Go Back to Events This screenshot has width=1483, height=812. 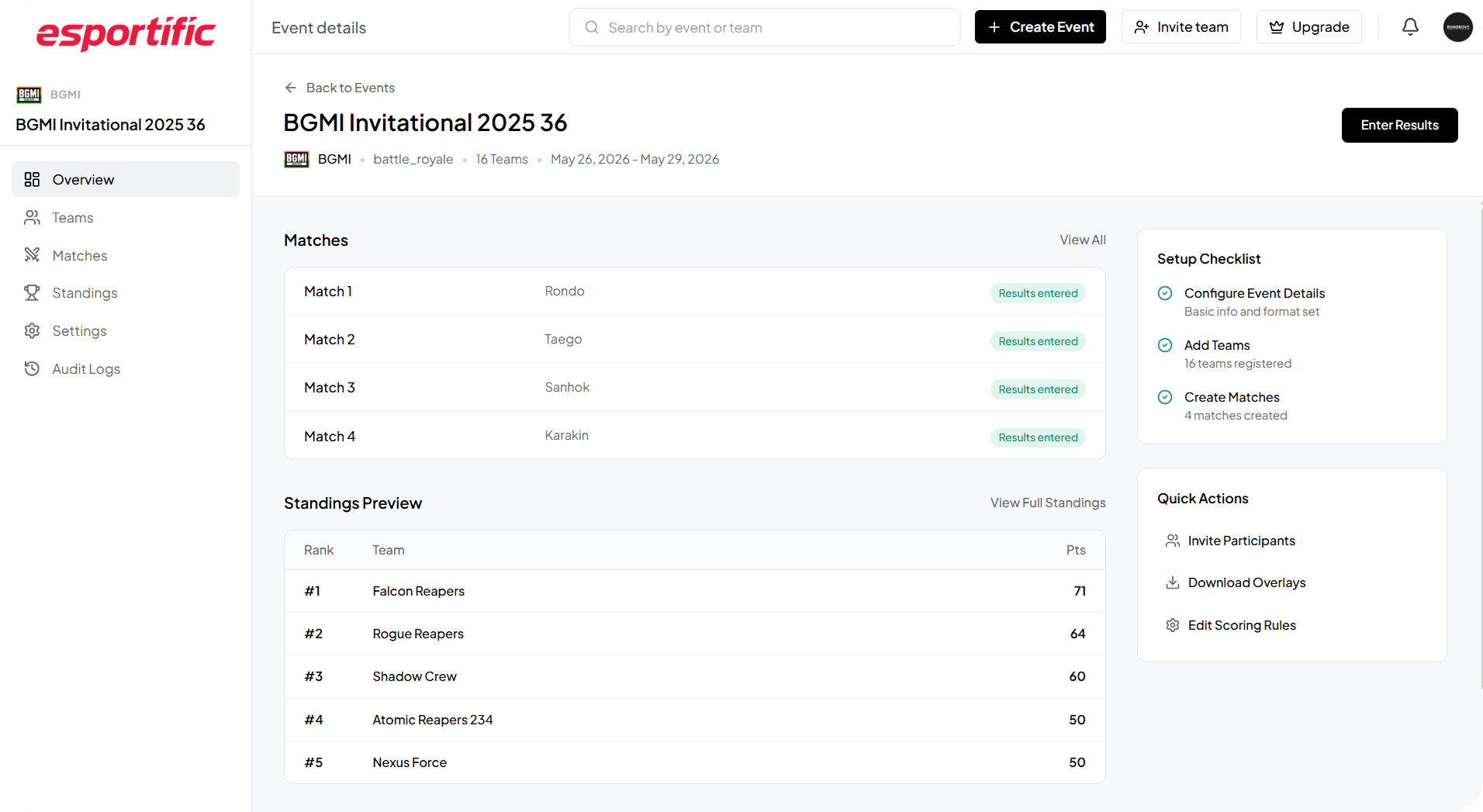[340, 88]
